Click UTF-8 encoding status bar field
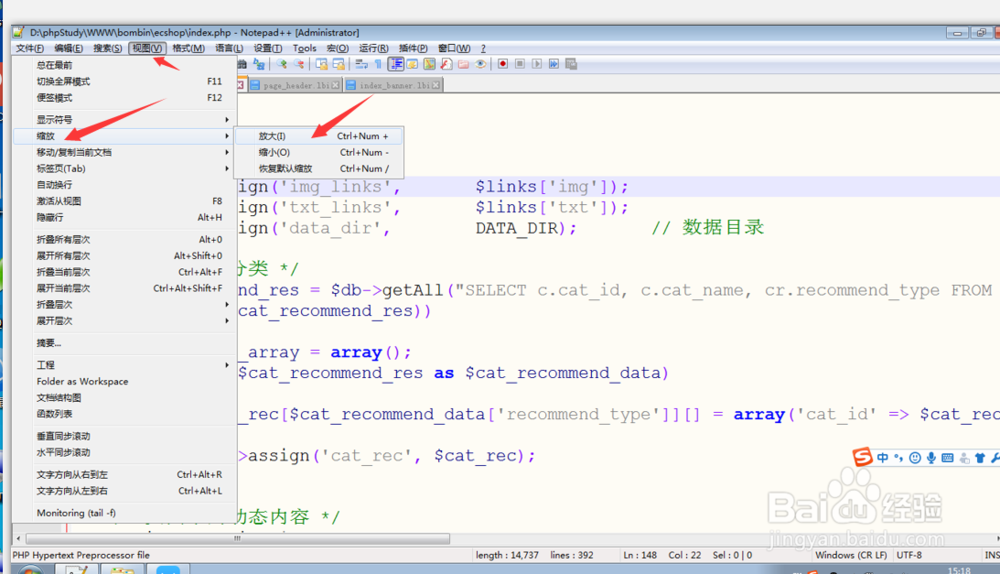 909,555
